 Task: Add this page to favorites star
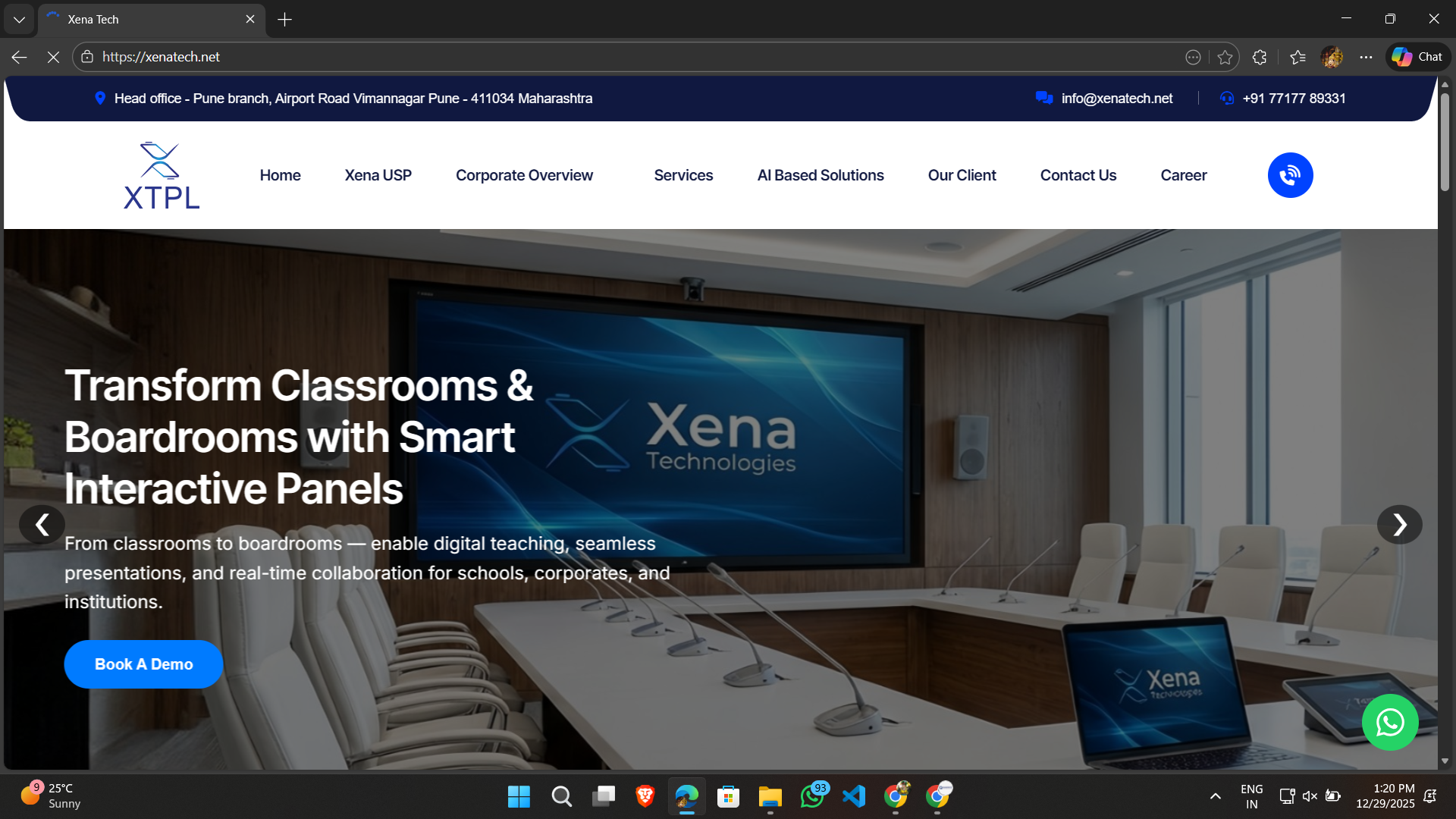pyautogui.click(x=1225, y=57)
